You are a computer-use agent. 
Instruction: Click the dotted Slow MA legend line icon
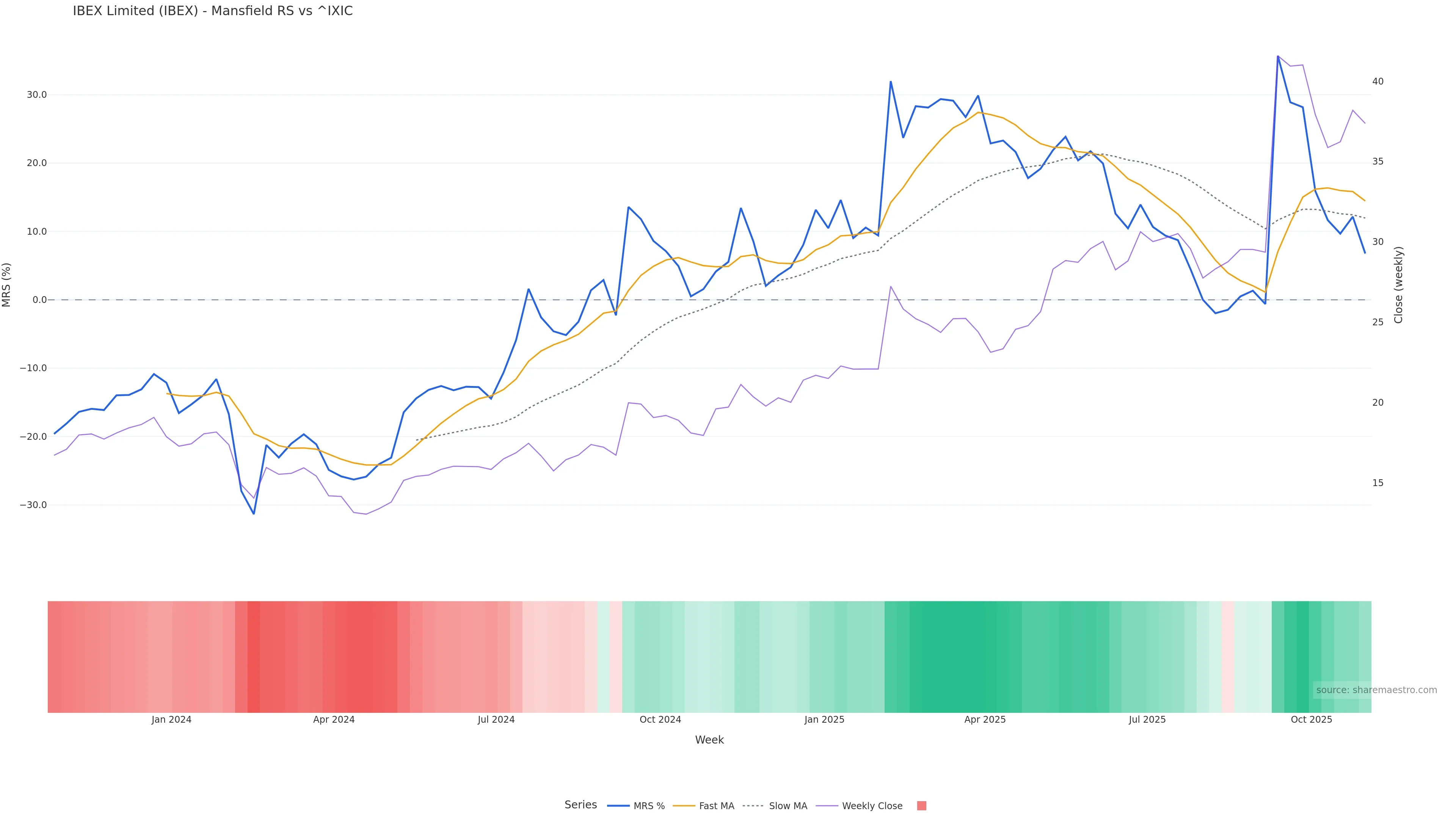[x=753, y=806]
